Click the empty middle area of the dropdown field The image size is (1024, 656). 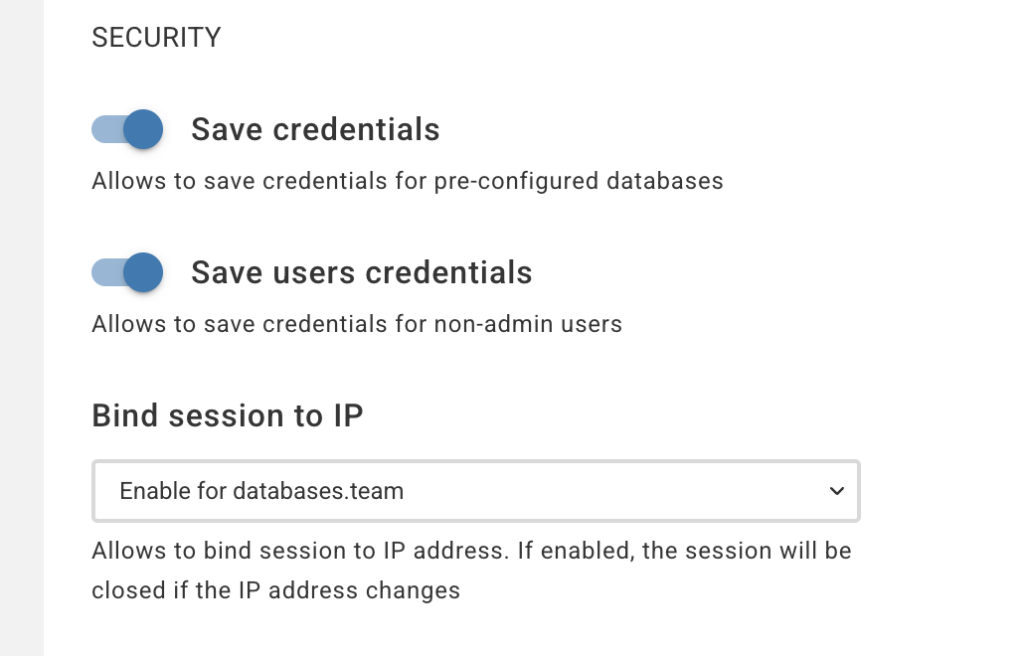tap(600, 491)
